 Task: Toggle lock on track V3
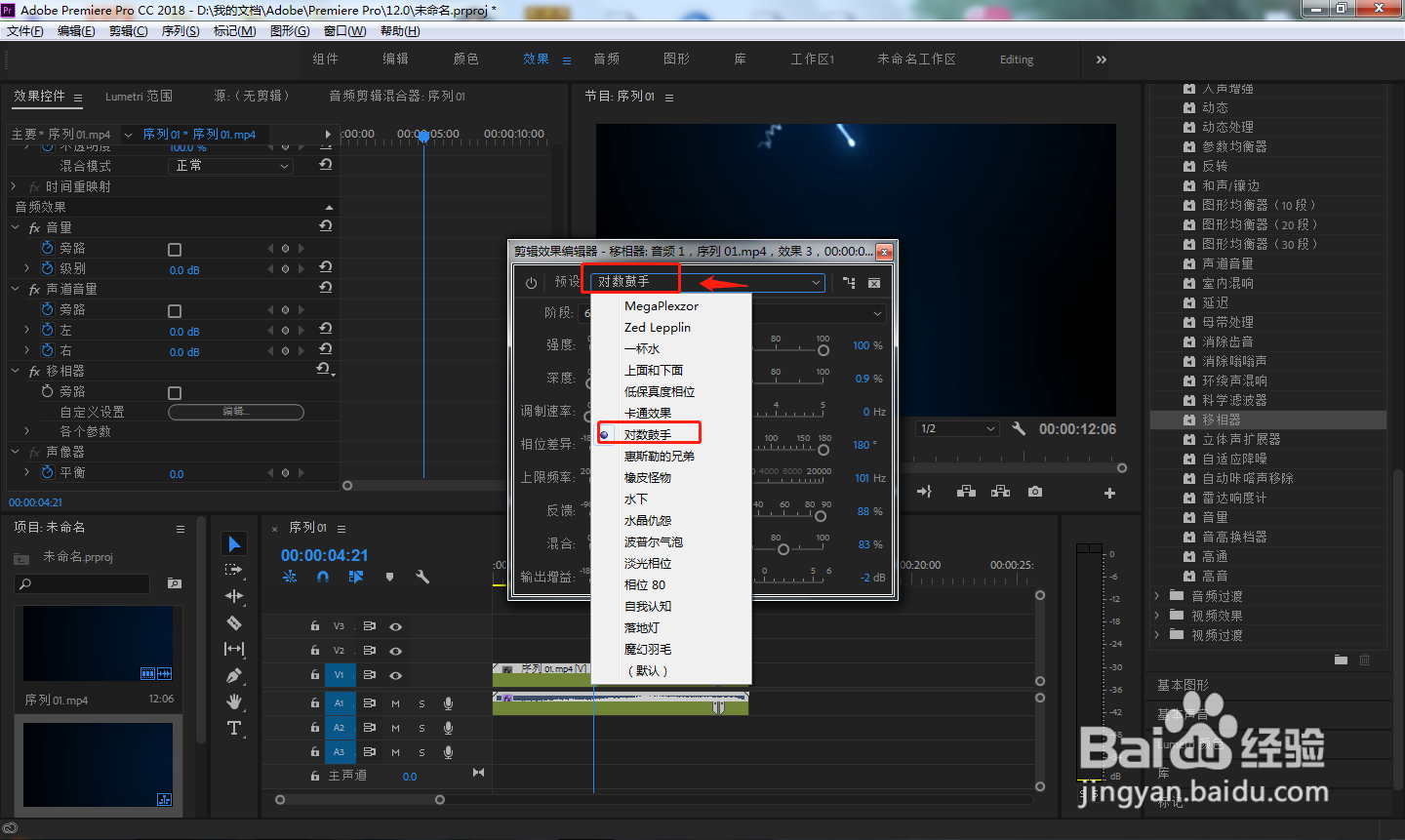(x=315, y=626)
